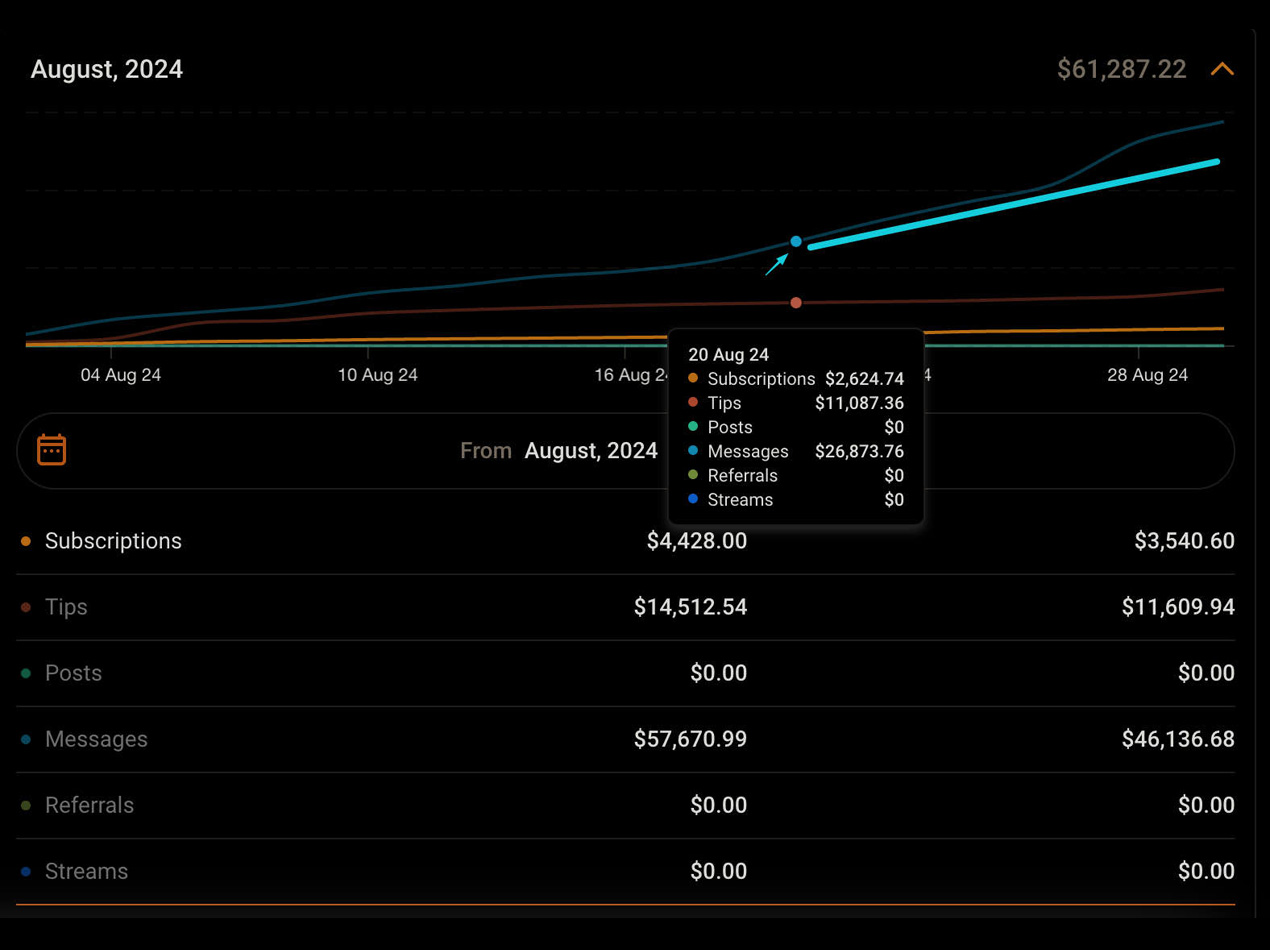Screen dimensions: 1270x950
Task: Toggle the Tips series in the list
Action: (x=66, y=607)
